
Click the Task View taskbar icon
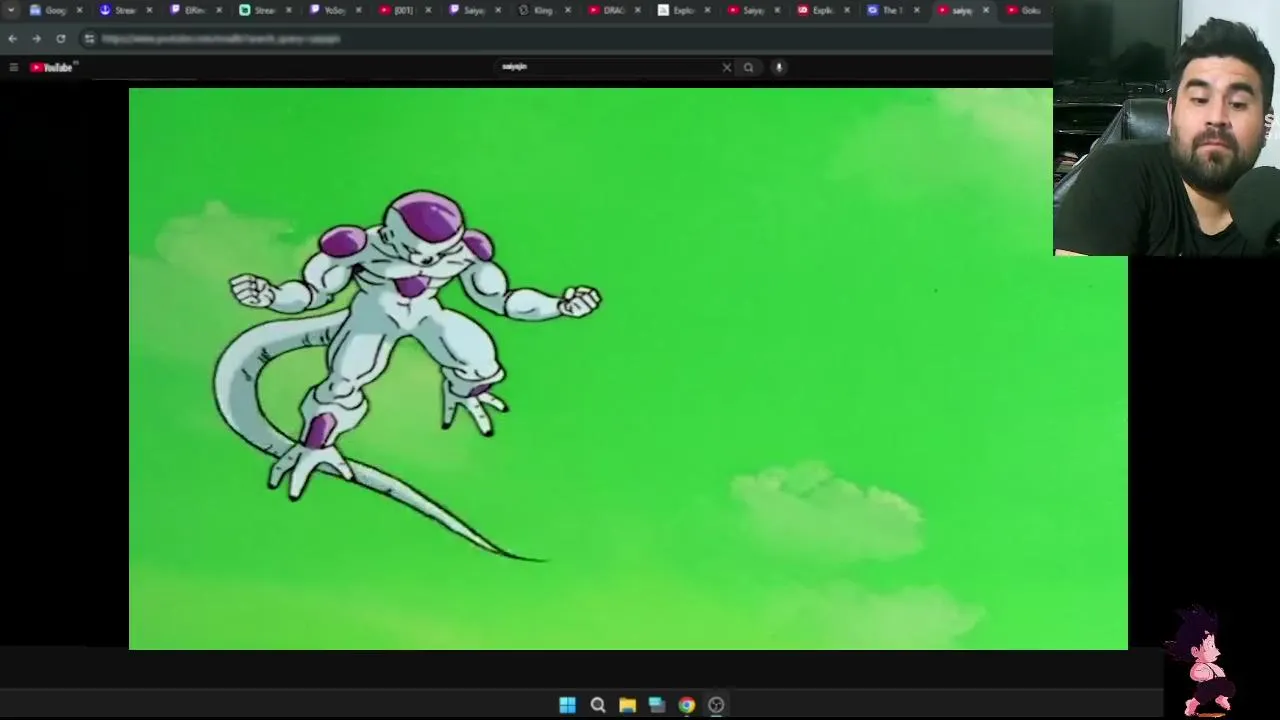tap(657, 705)
